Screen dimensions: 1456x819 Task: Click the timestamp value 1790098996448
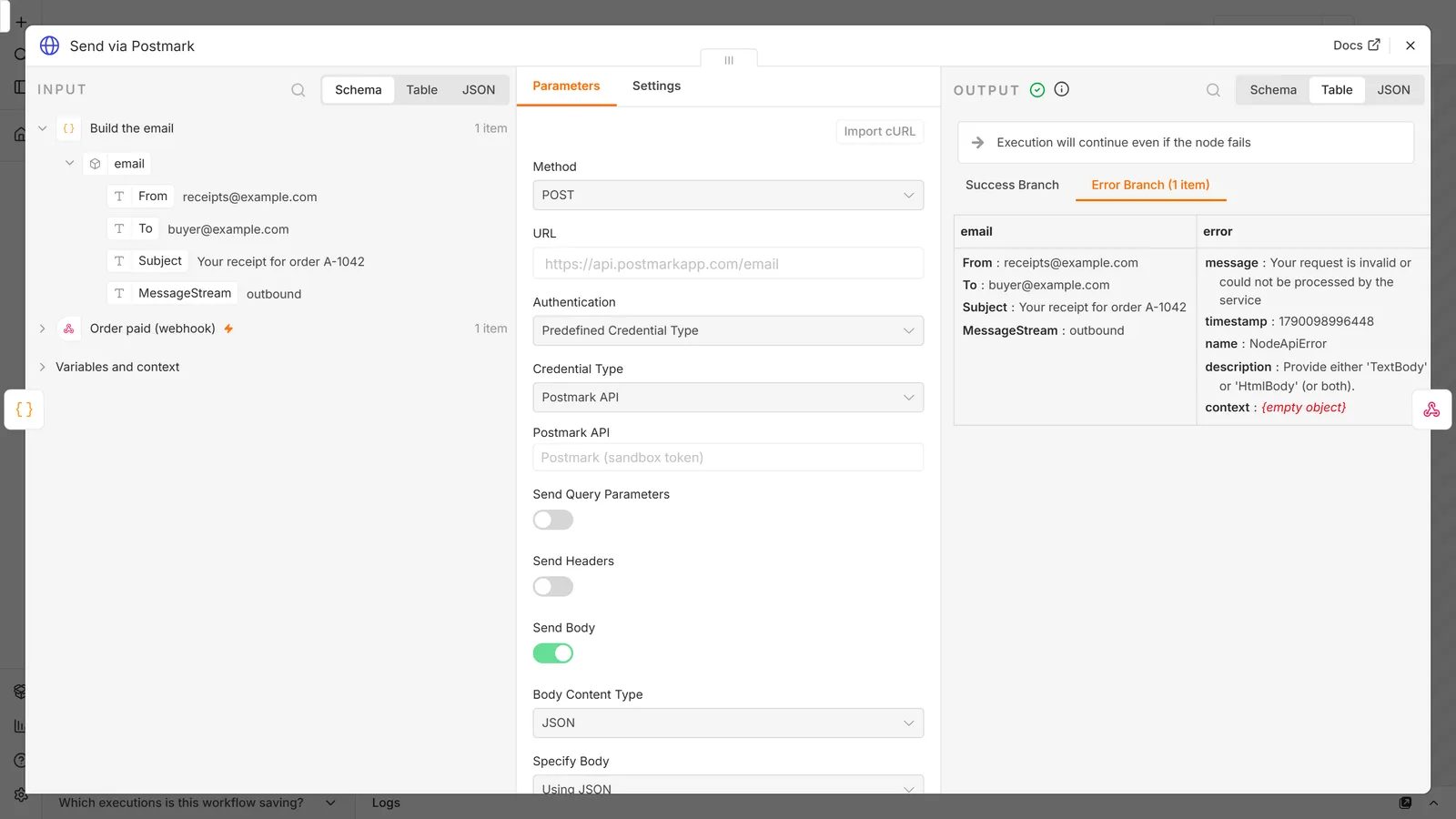point(1326,321)
